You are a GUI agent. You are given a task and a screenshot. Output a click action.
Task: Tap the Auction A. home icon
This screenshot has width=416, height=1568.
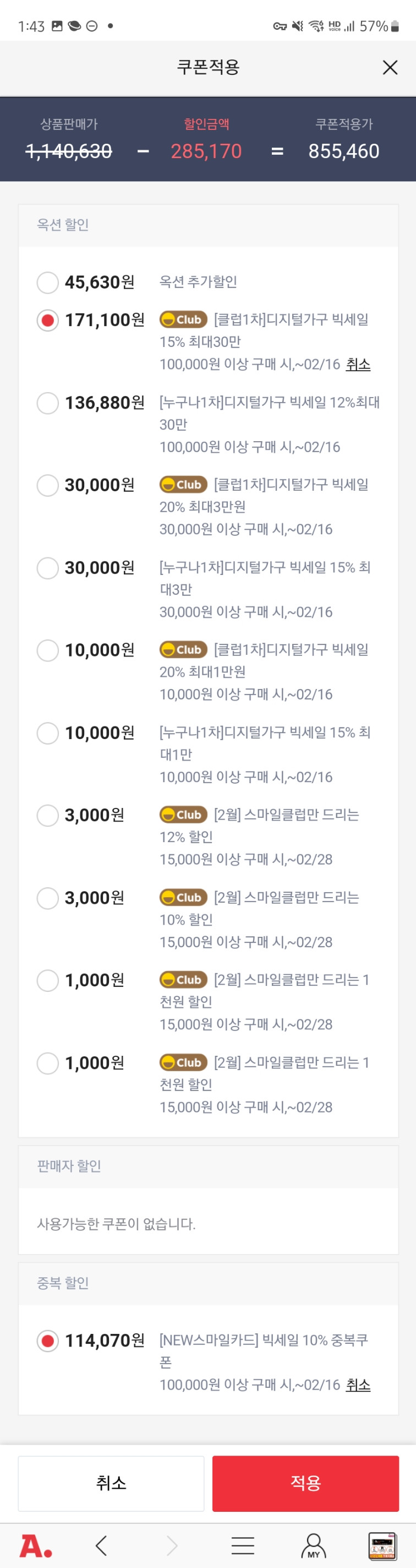click(x=35, y=1545)
